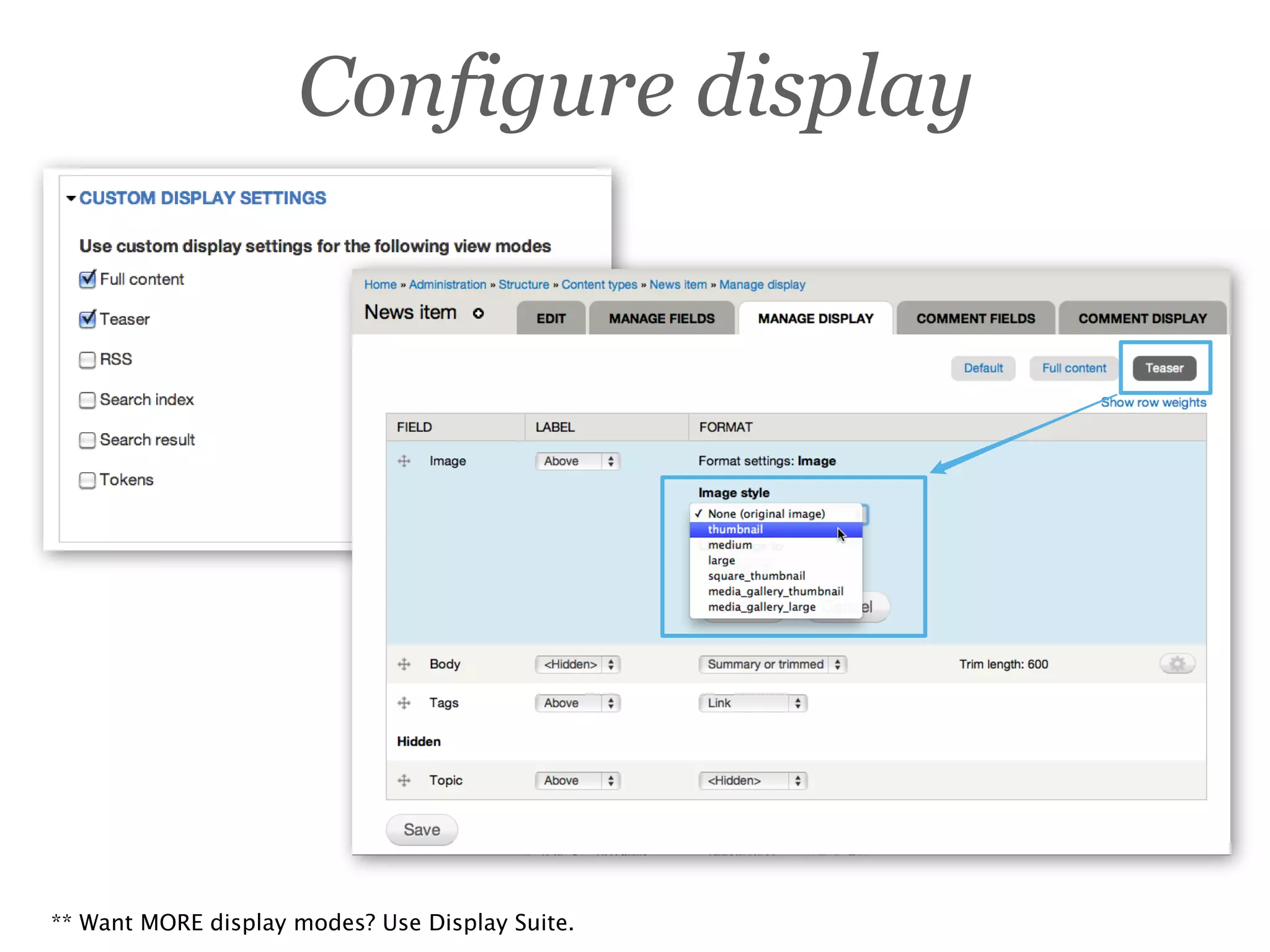
Task: Select thumbnail image style option
Action: pos(776,529)
